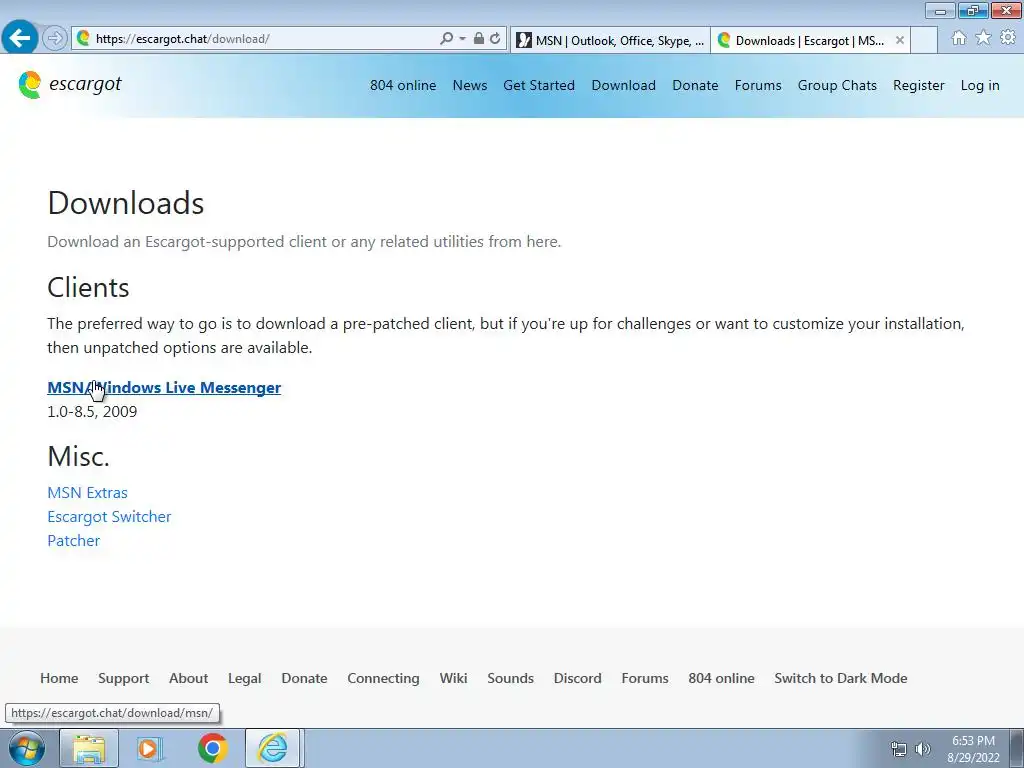The image size is (1024, 768).
Task: Refresh the page with the reload icon
Action: click(x=495, y=39)
